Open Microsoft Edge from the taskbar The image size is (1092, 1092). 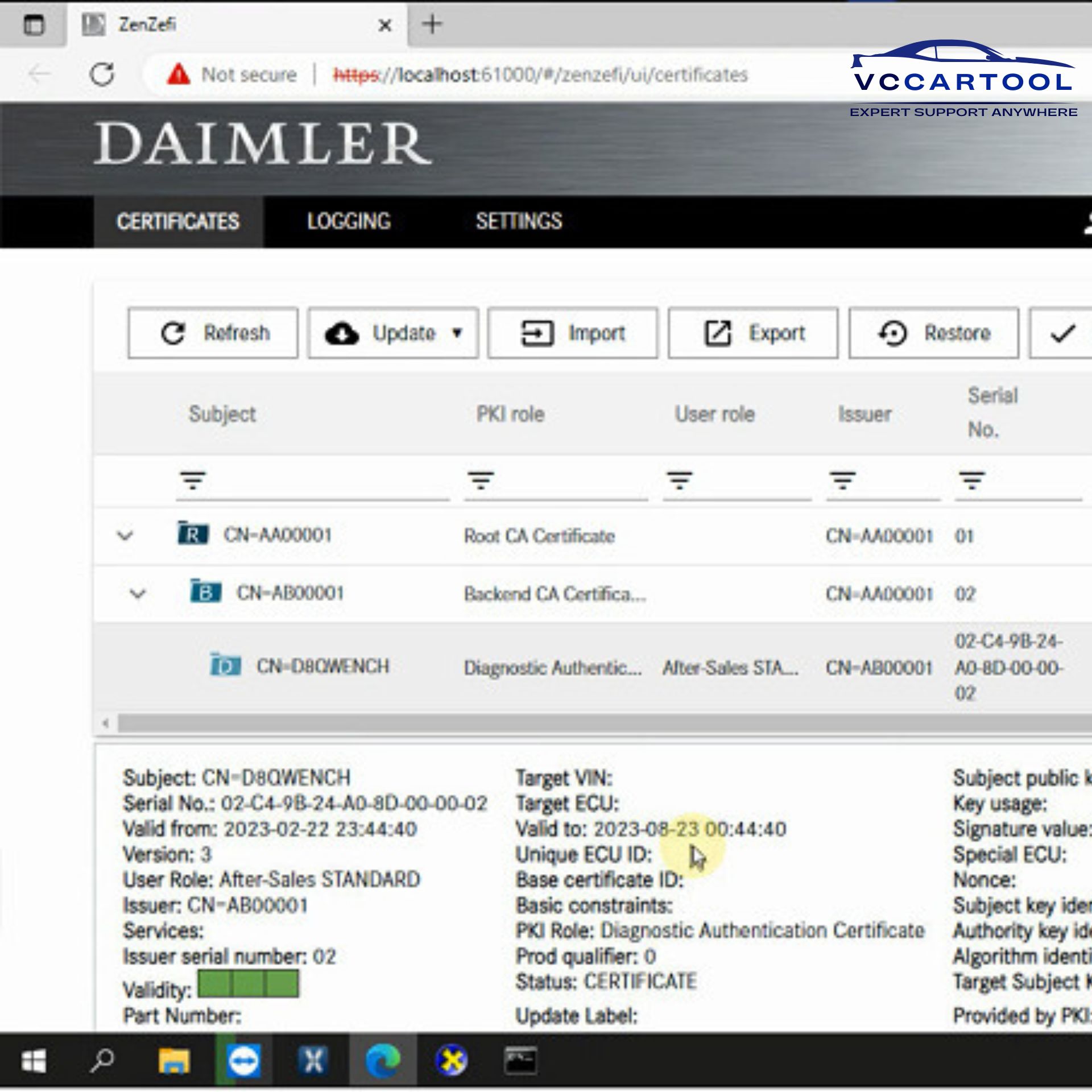382,1061
